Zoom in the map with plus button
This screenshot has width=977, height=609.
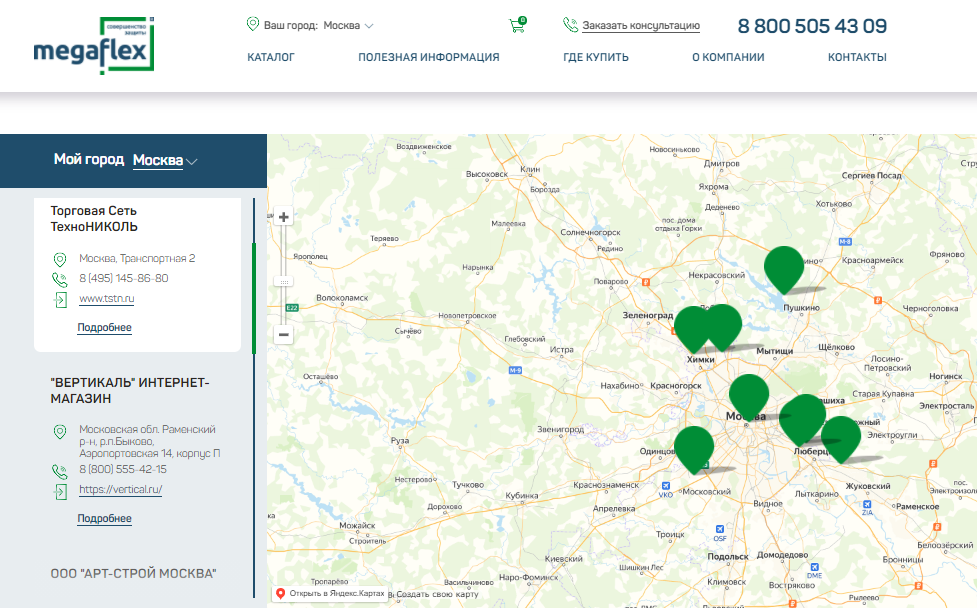pyautogui.click(x=284, y=217)
